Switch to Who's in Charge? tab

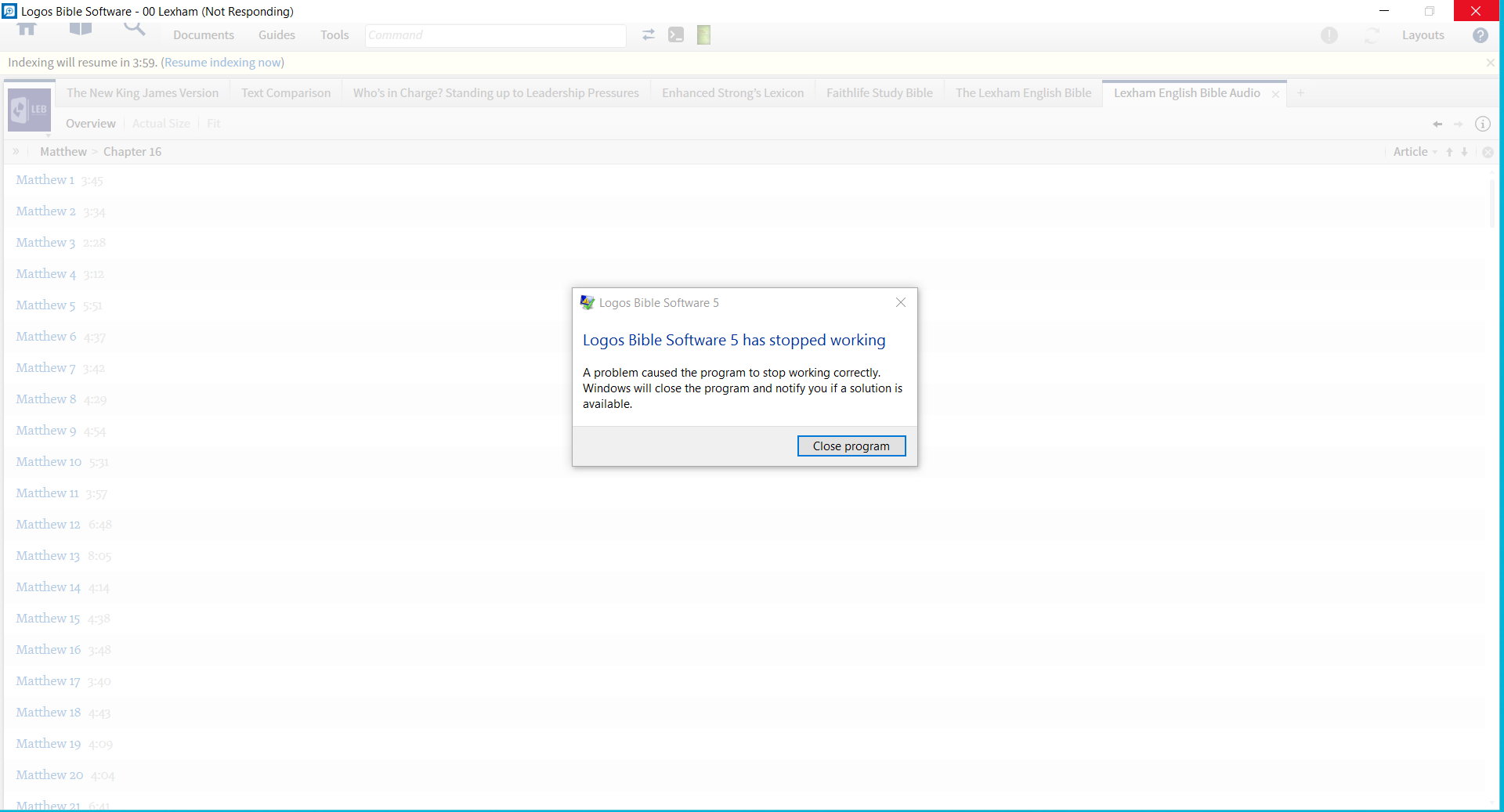coord(496,93)
